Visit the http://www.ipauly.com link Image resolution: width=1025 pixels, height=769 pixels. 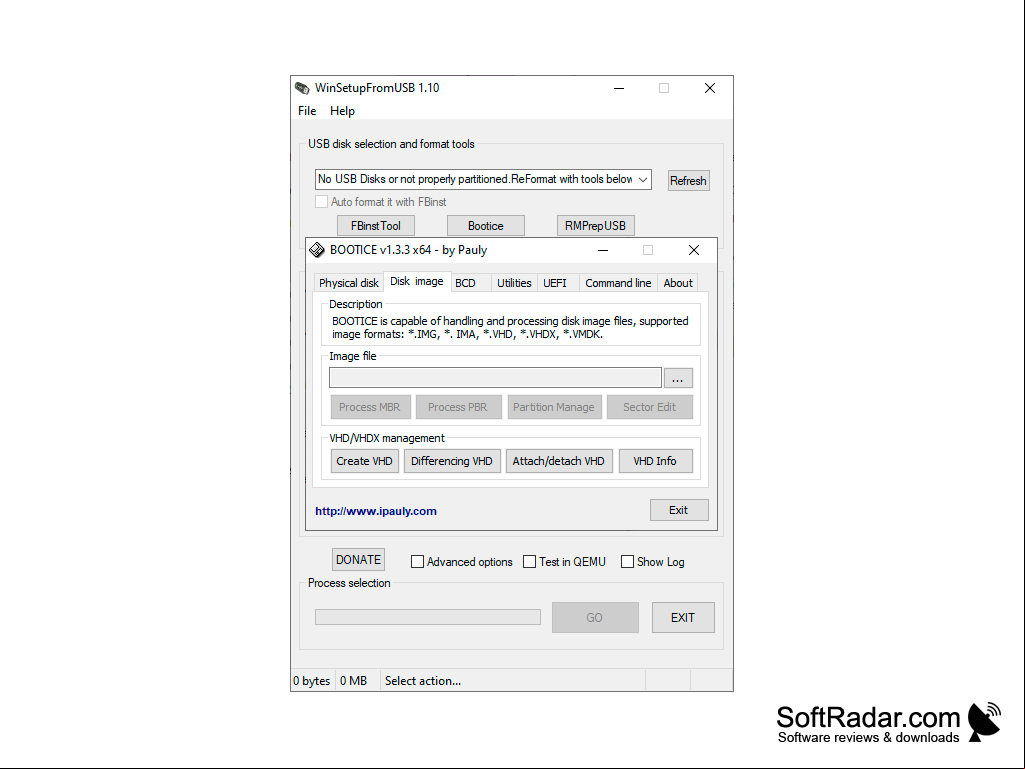pyautogui.click(x=376, y=511)
